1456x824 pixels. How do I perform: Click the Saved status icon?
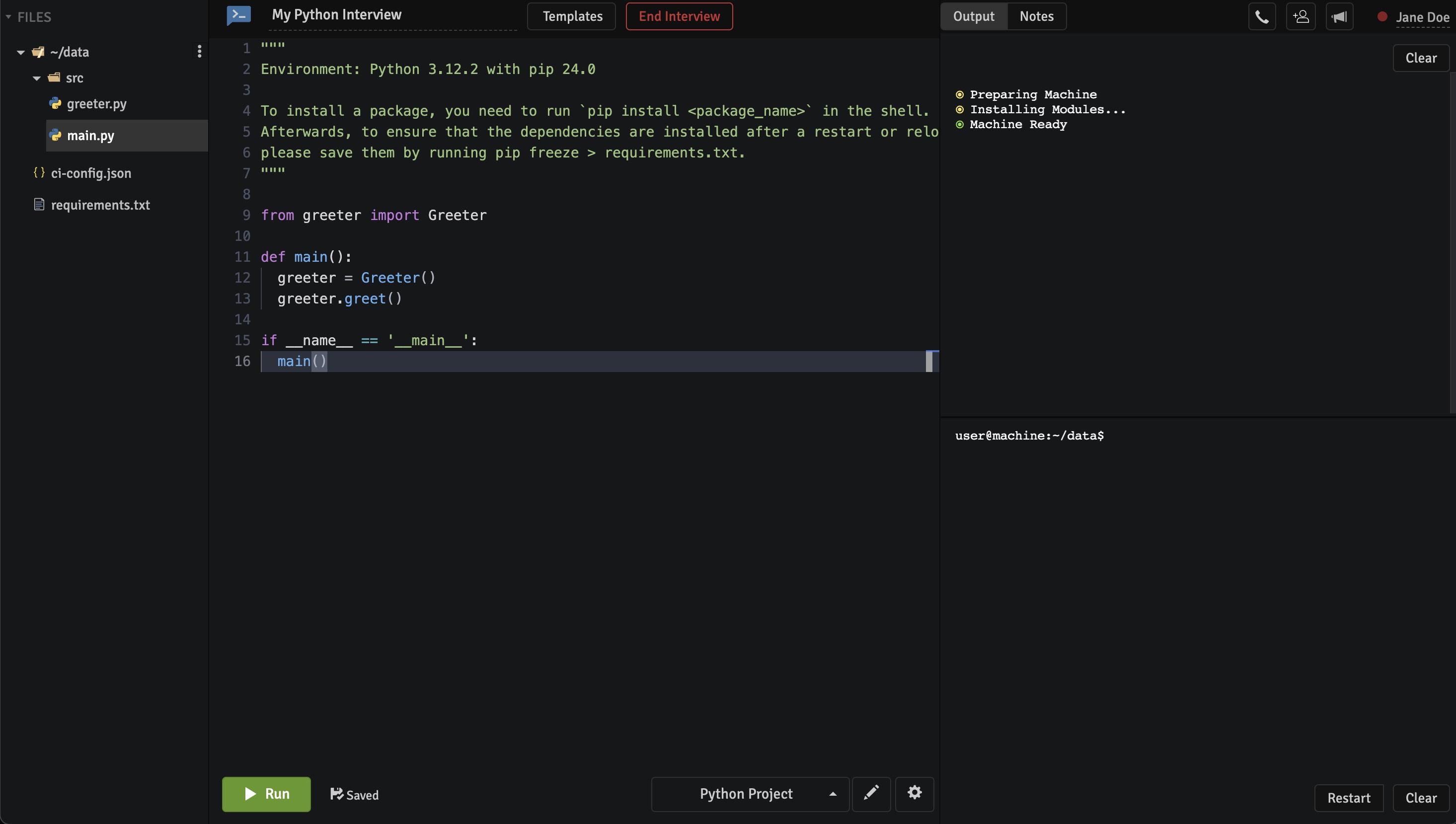[337, 794]
